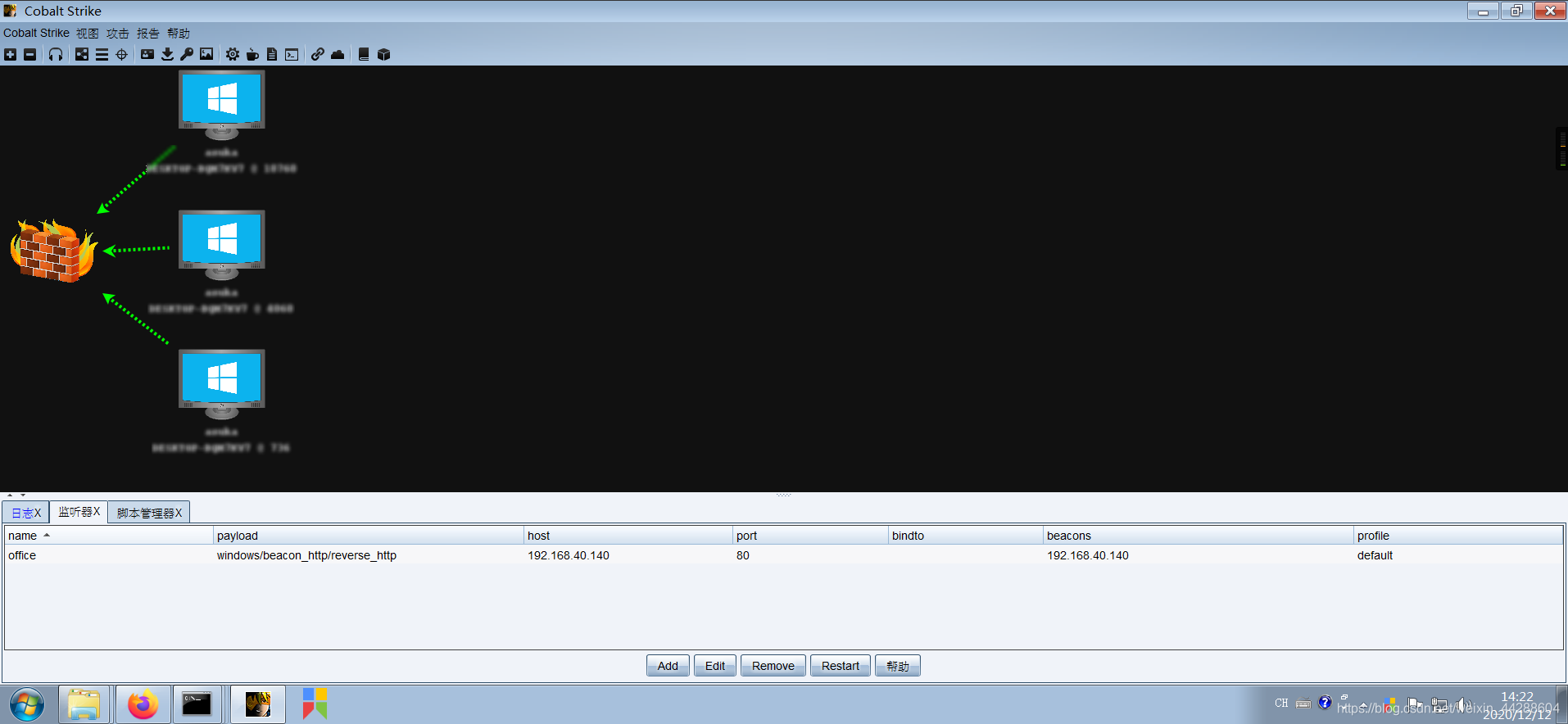This screenshot has width=1568, height=724.
Task: Open the 帮助 menu in menu bar
Action: 179,33
